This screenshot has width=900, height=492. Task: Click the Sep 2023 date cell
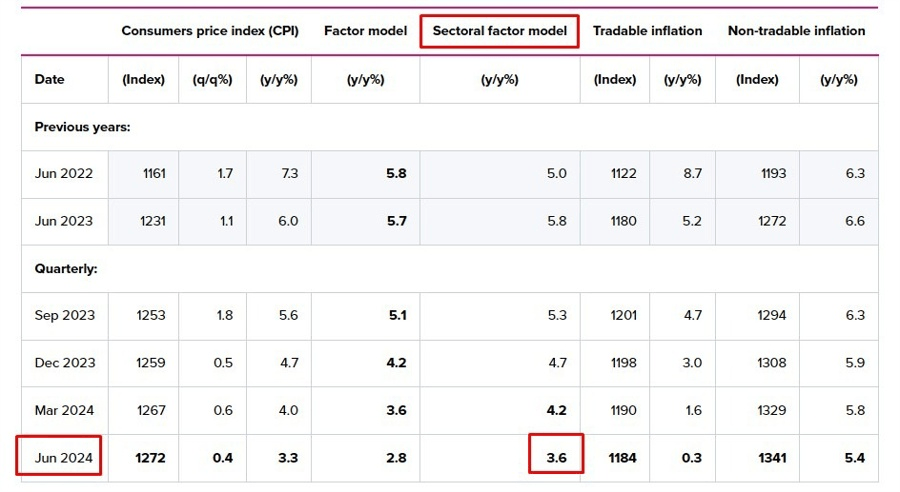point(64,315)
